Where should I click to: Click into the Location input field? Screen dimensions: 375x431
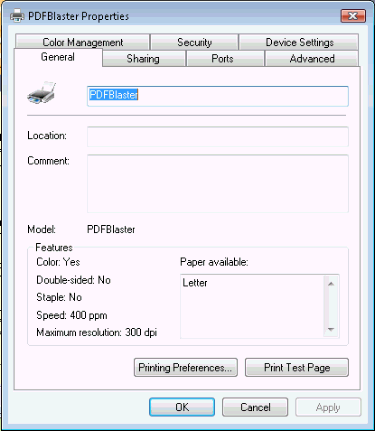tap(218, 136)
